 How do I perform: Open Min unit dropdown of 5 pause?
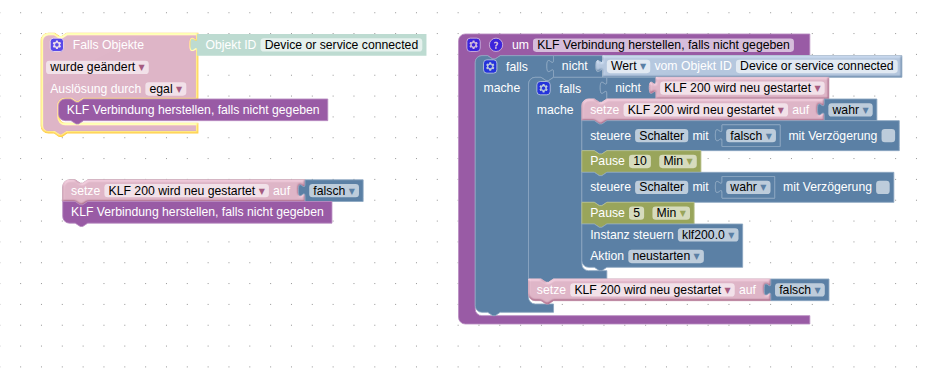click(x=671, y=213)
